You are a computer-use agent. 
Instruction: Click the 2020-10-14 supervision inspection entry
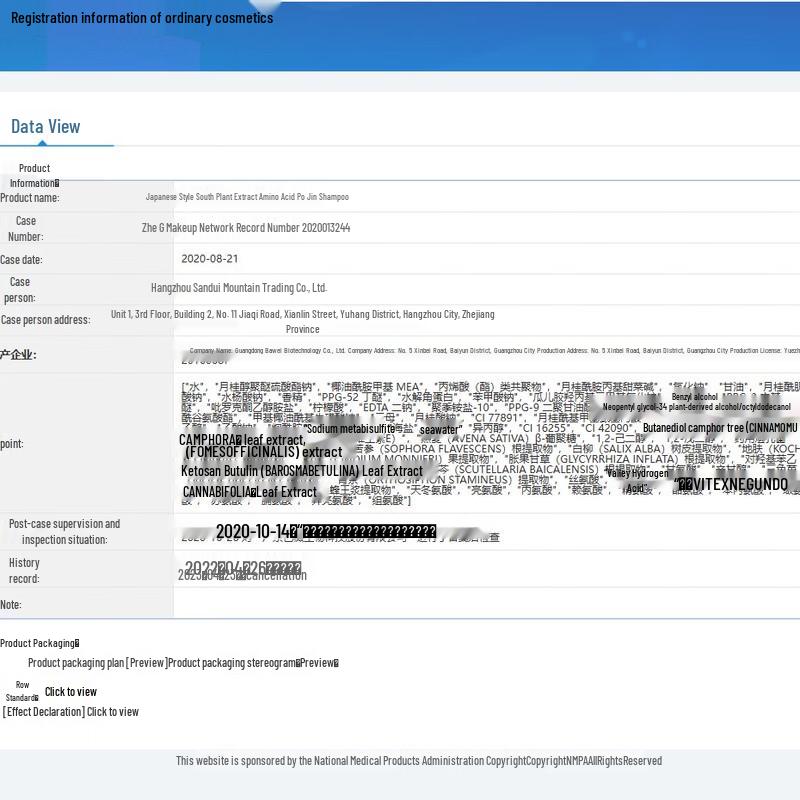(x=326, y=531)
